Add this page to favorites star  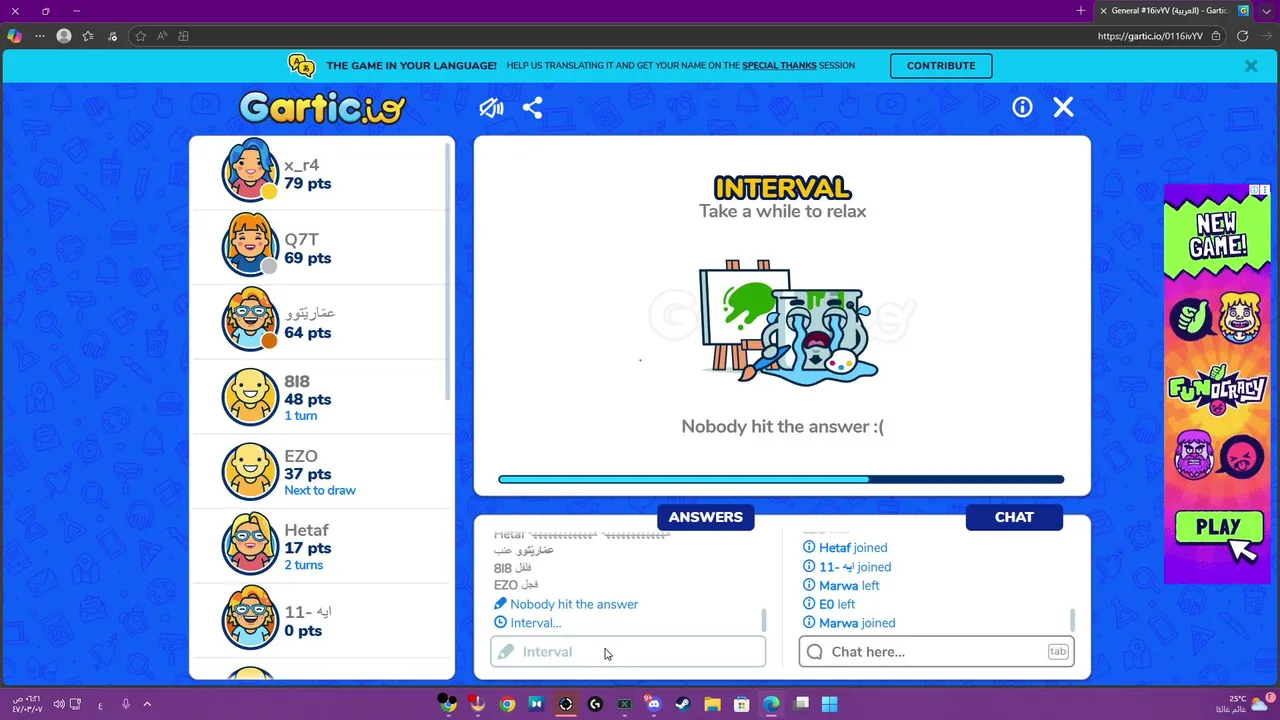click(140, 36)
